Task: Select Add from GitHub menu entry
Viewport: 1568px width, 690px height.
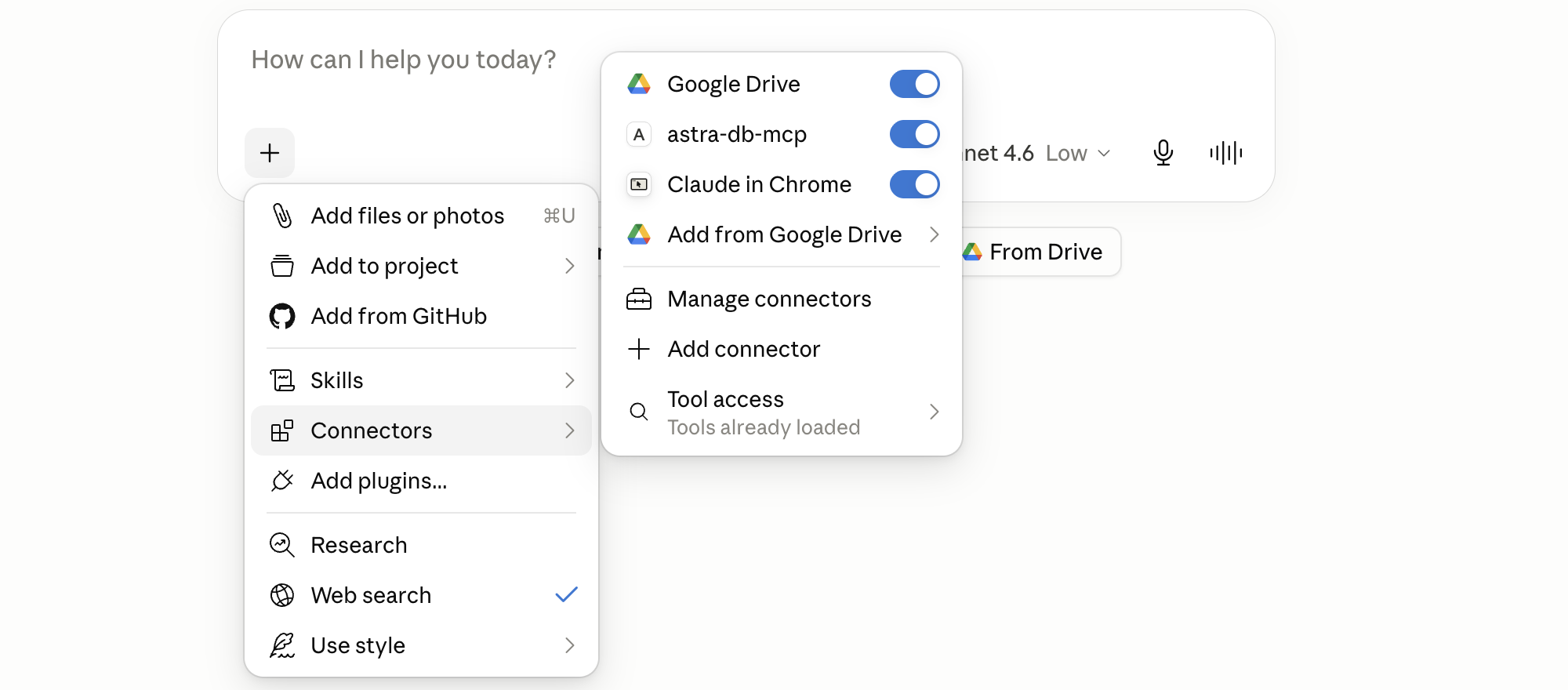Action: point(421,316)
